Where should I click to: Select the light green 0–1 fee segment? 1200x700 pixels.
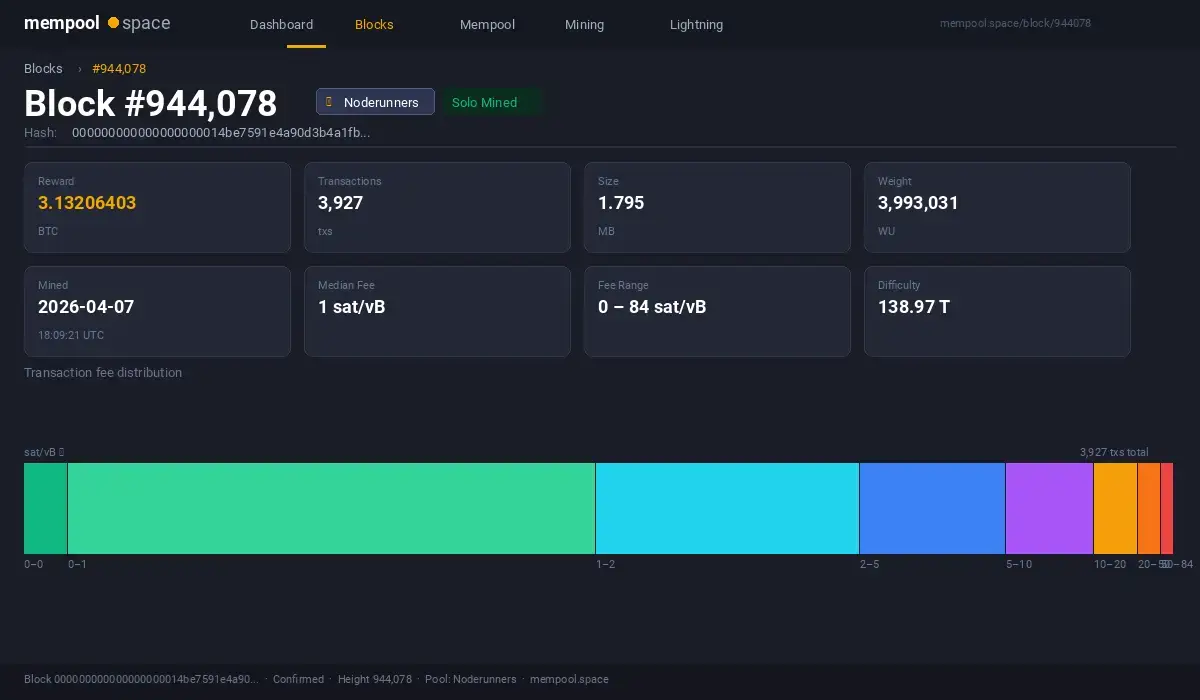coord(331,508)
